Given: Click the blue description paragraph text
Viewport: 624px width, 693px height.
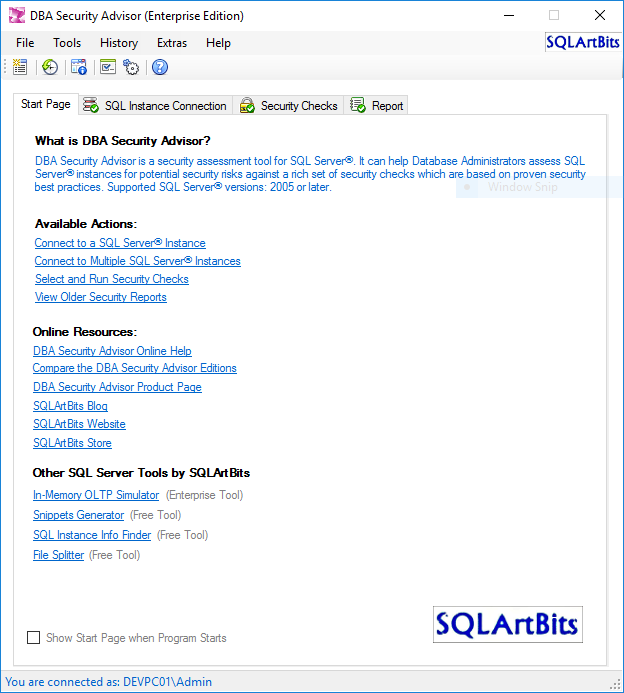Looking at the screenshot, I should pos(310,174).
